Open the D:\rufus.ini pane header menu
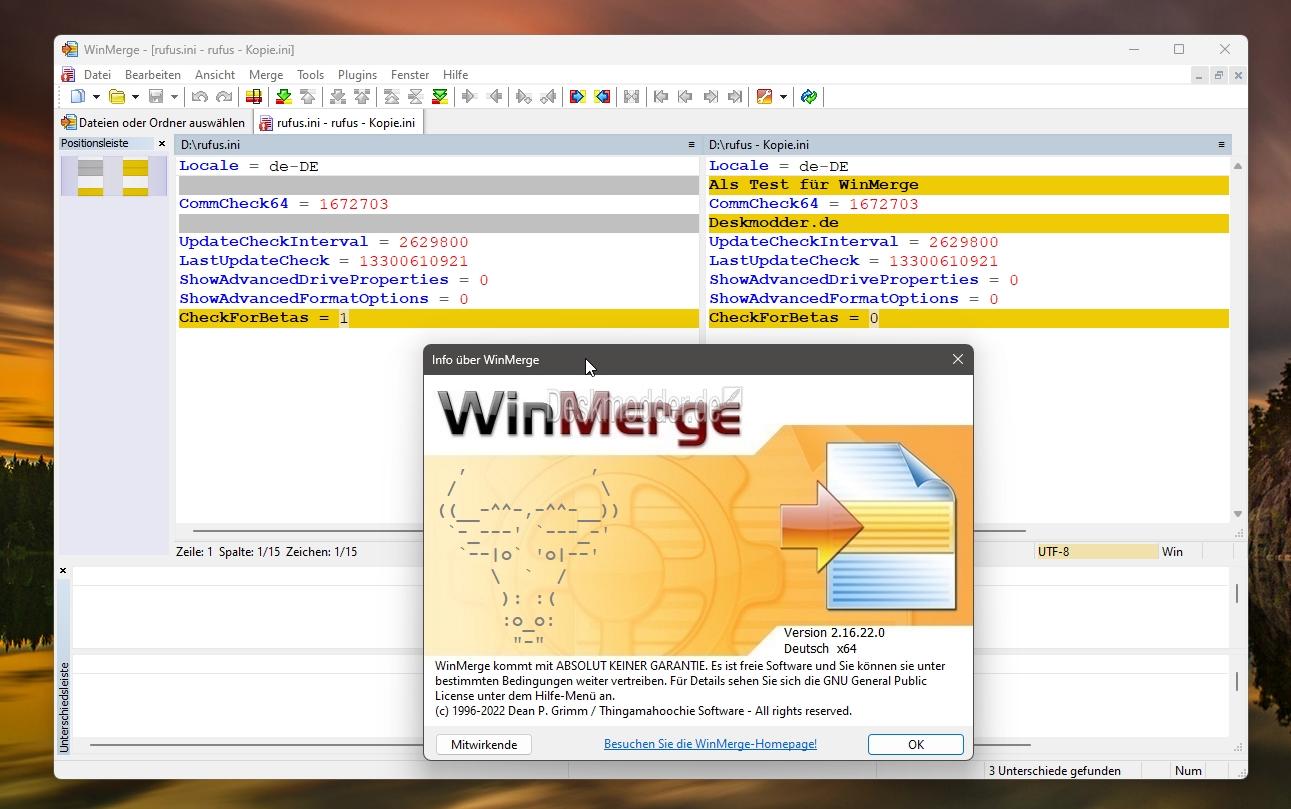The width and height of the screenshot is (1291, 809). coord(691,145)
